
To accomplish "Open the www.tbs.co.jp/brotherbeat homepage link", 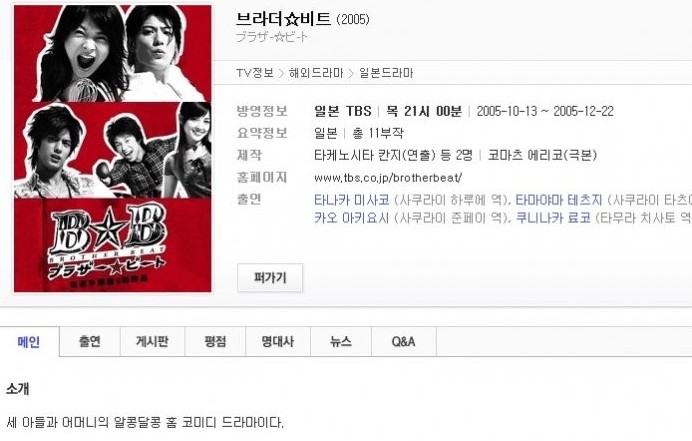I will click(388, 178).
